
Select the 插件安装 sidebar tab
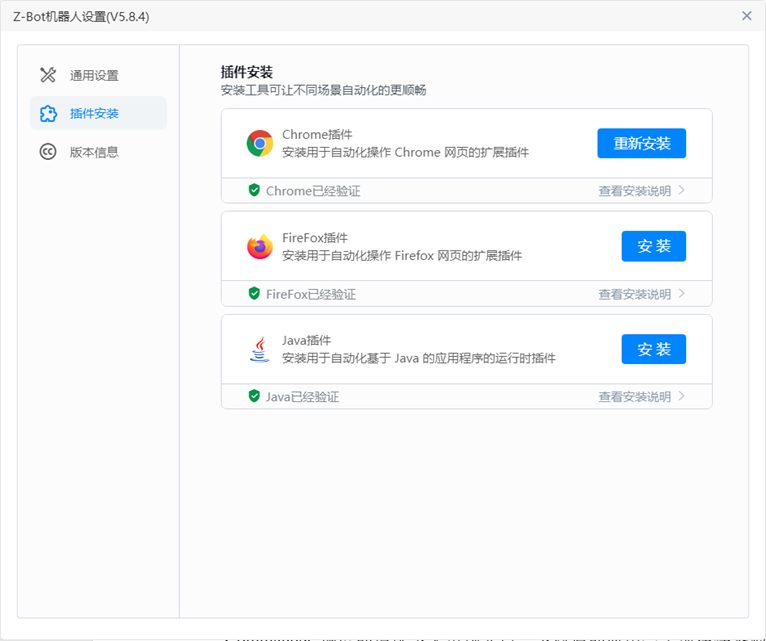pyautogui.click(x=94, y=114)
